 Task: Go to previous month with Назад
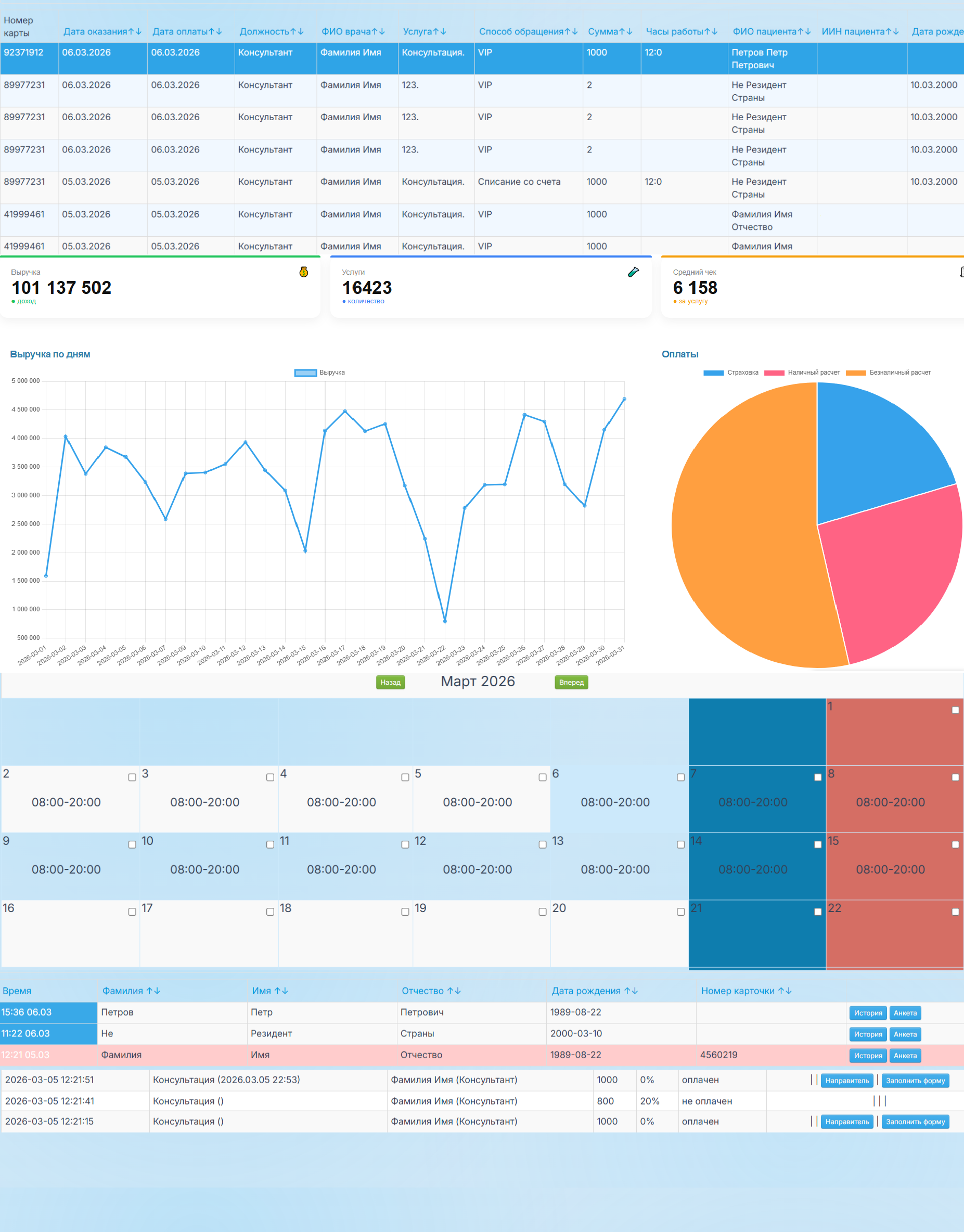(x=390, y=682)
